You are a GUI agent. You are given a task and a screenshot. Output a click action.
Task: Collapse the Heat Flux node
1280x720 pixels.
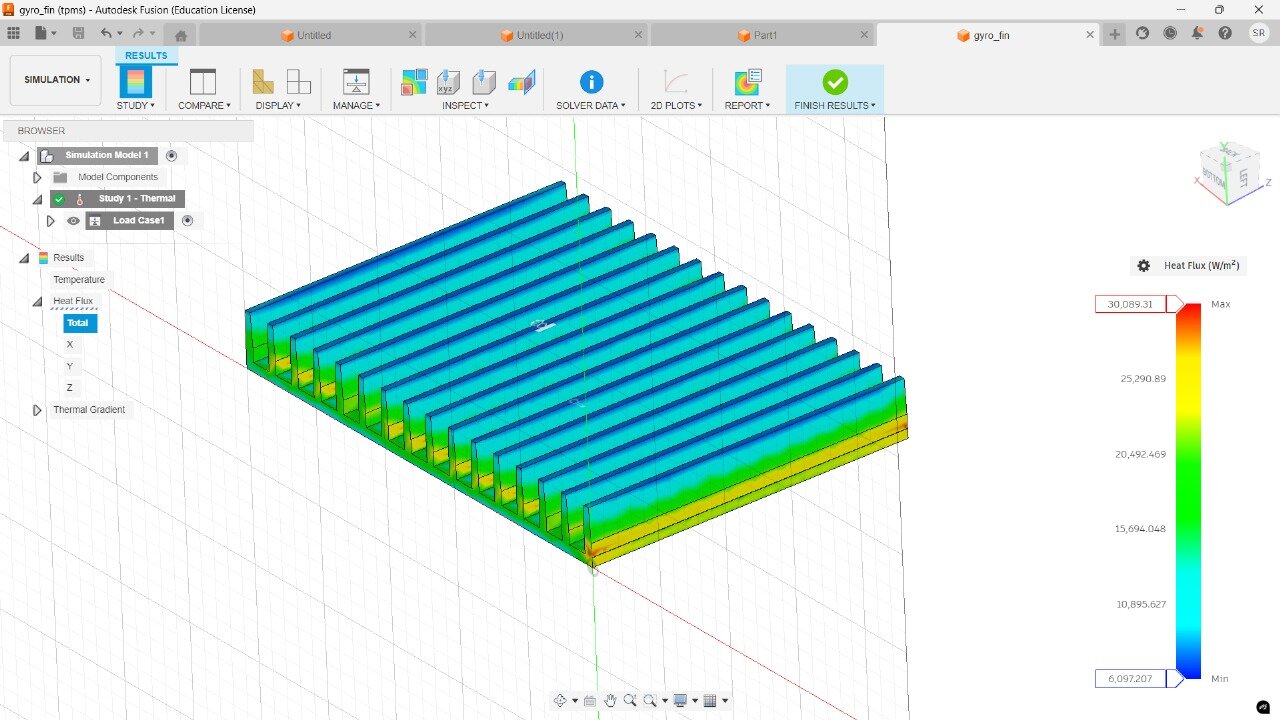click(38, 302)
